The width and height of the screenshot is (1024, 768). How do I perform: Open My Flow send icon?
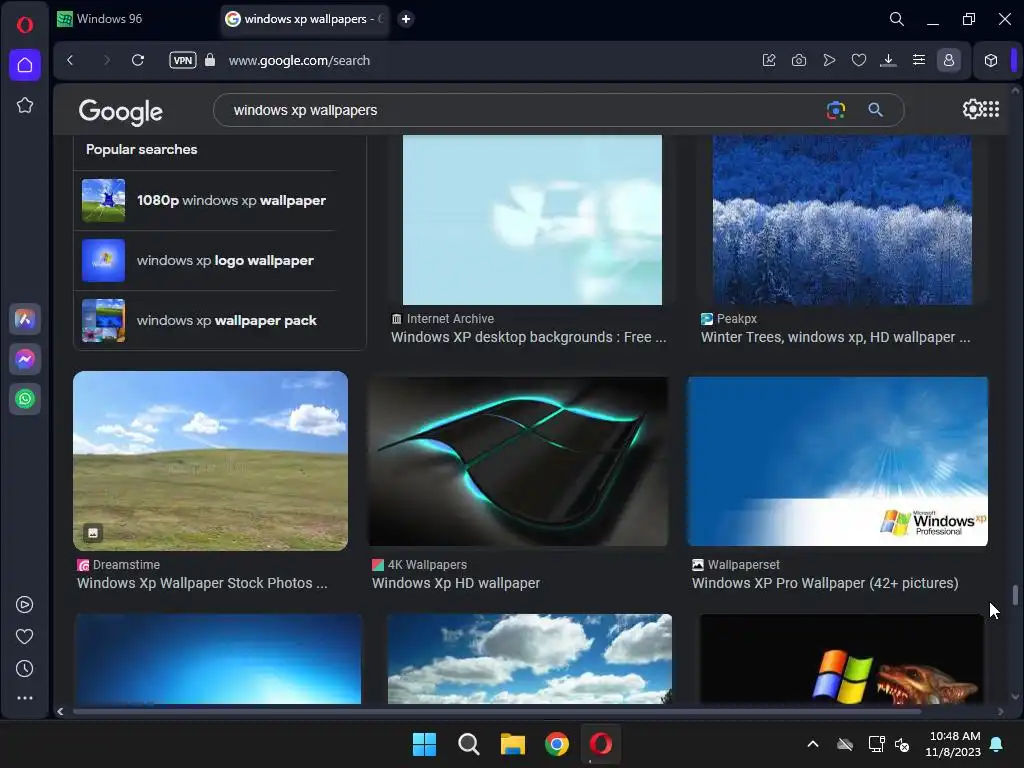pyautogui.click(x=829, y=60)
